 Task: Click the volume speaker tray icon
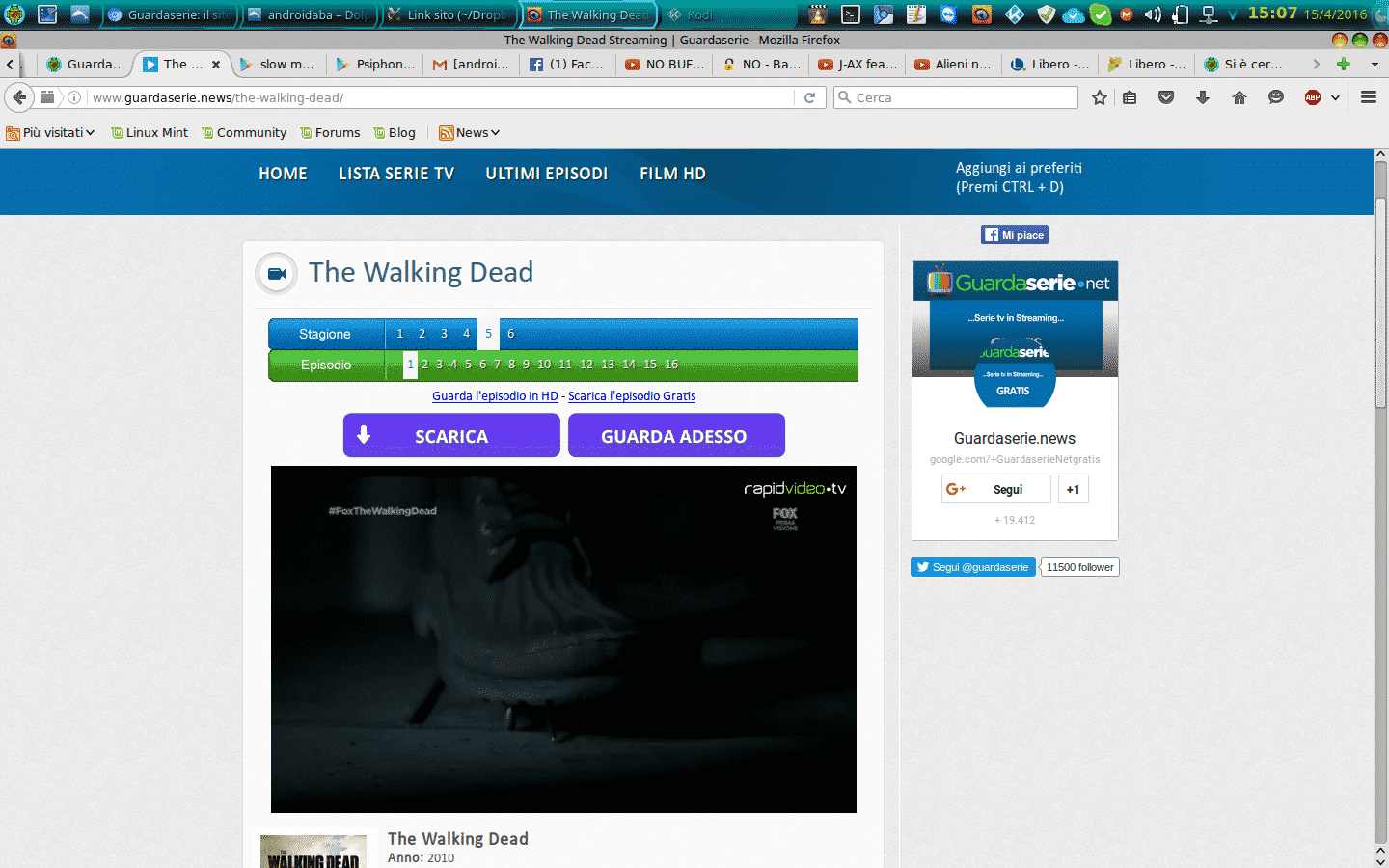click(x=1153, y=14)
